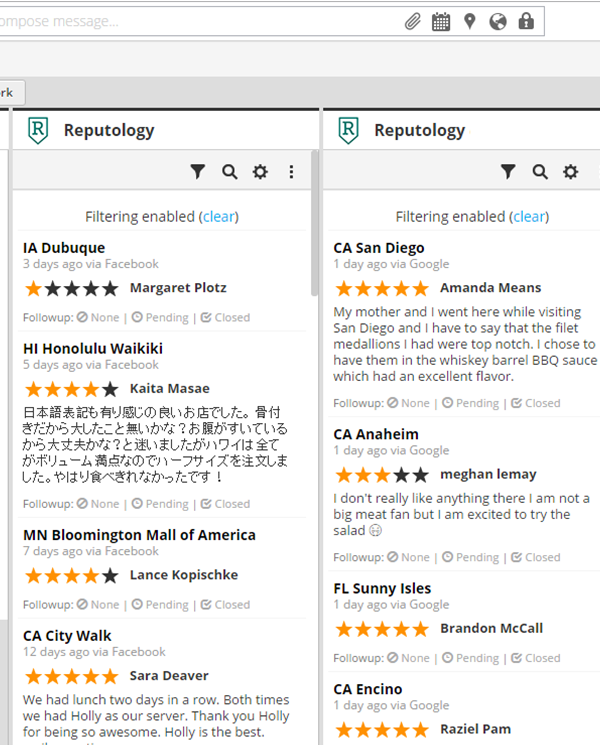
Task: Open CA San Diego review title
Action: (379, 248)
